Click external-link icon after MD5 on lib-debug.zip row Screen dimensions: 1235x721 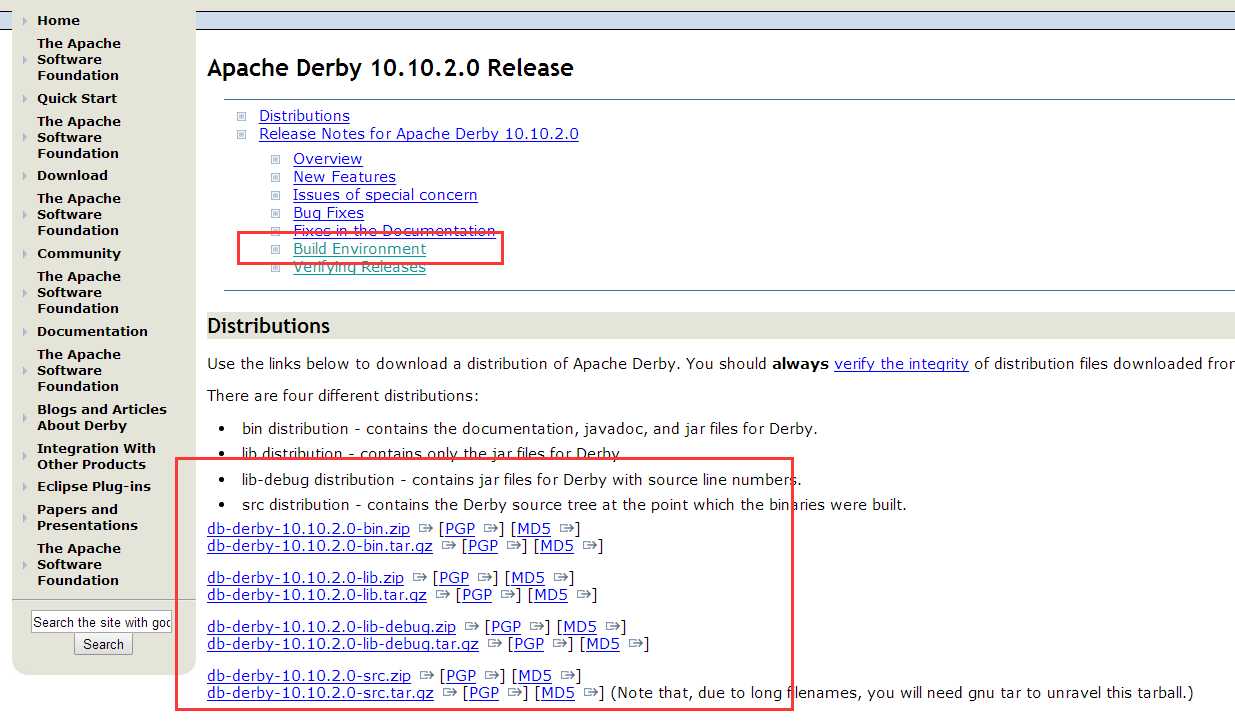[613, 626]
